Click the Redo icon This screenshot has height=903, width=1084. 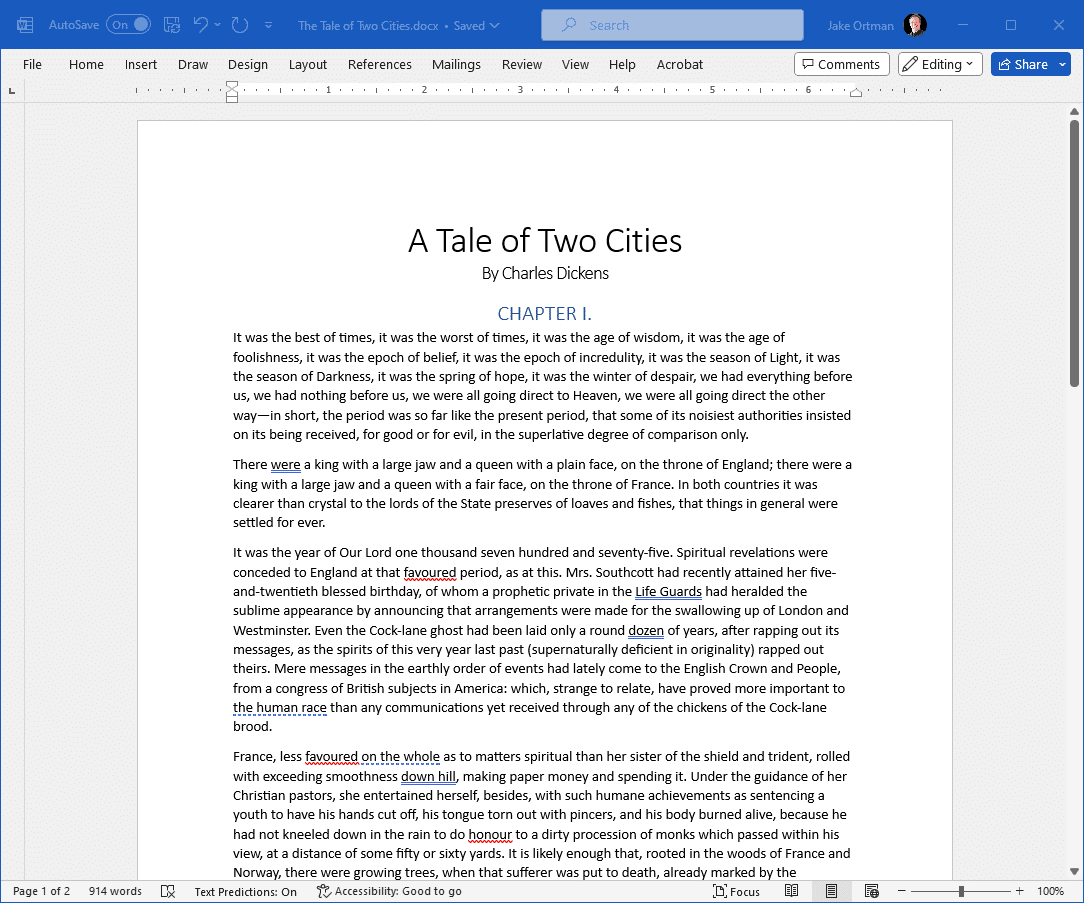coord(240,25)
